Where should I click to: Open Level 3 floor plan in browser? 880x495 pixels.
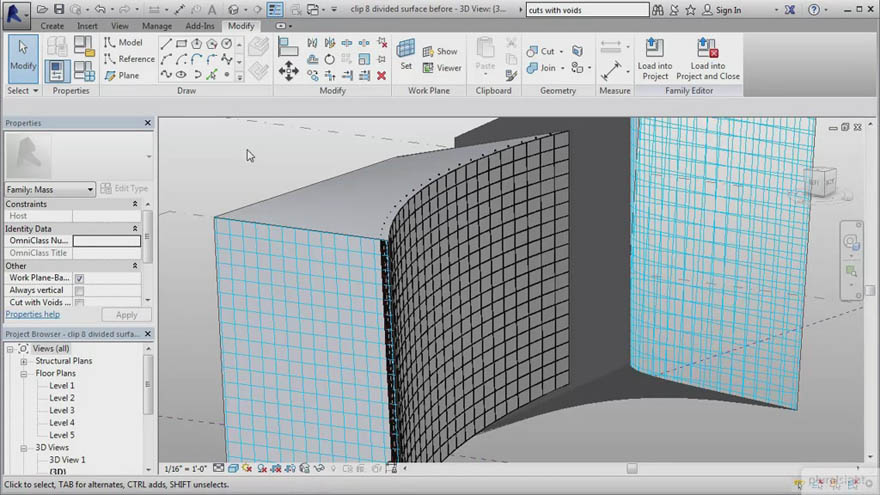62,410
